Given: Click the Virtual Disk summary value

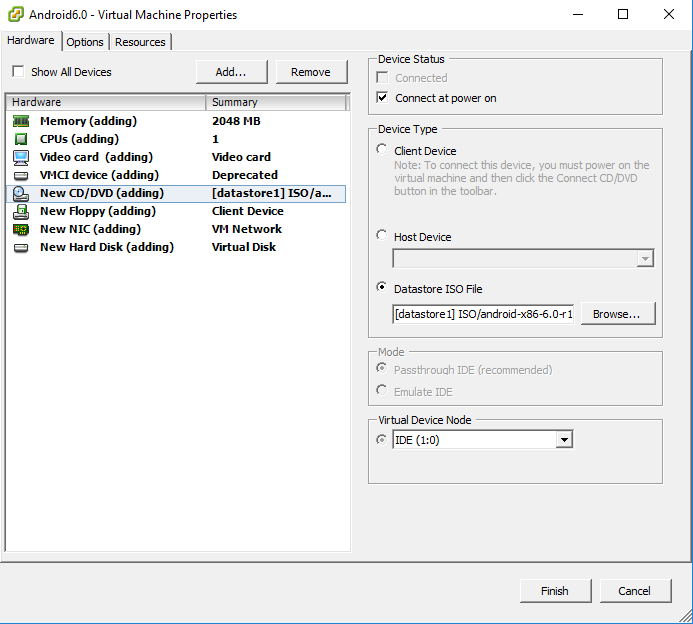Looking at the screenshot, I should click(x=244, y=247).
